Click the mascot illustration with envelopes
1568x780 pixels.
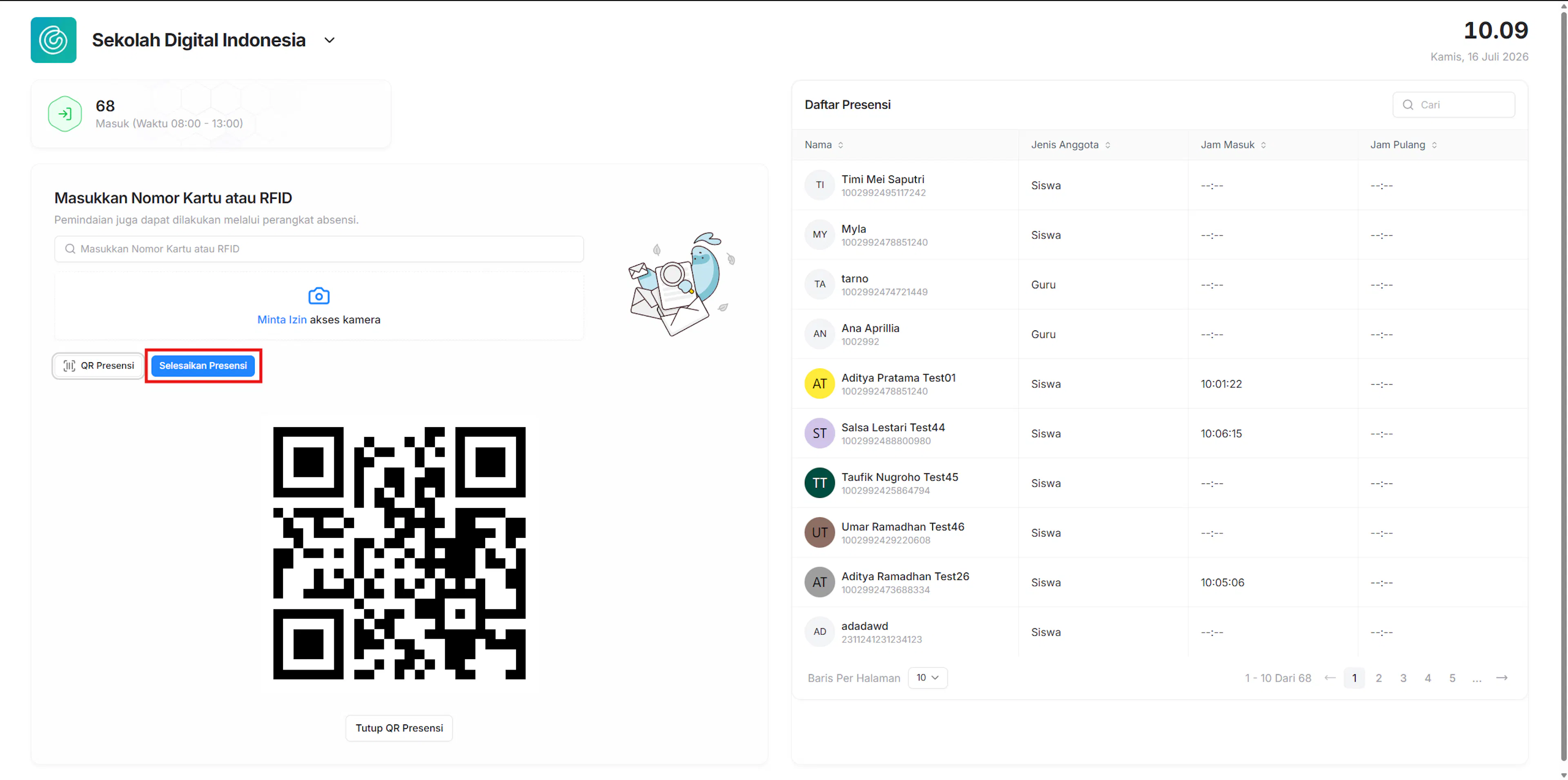[682, 284]
